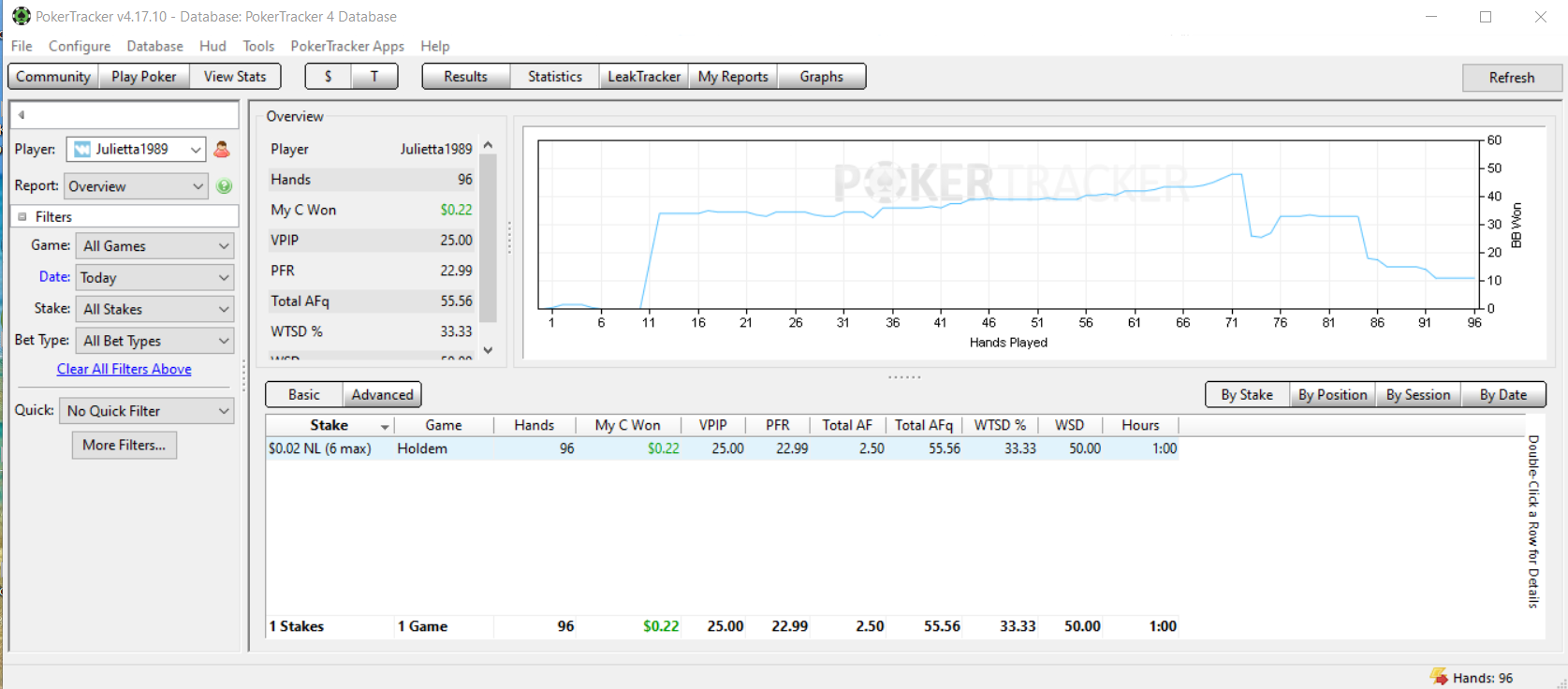Group results By Session
Screen dimensions: 1568x689
pyautogui.click(x=1418, y=395)
